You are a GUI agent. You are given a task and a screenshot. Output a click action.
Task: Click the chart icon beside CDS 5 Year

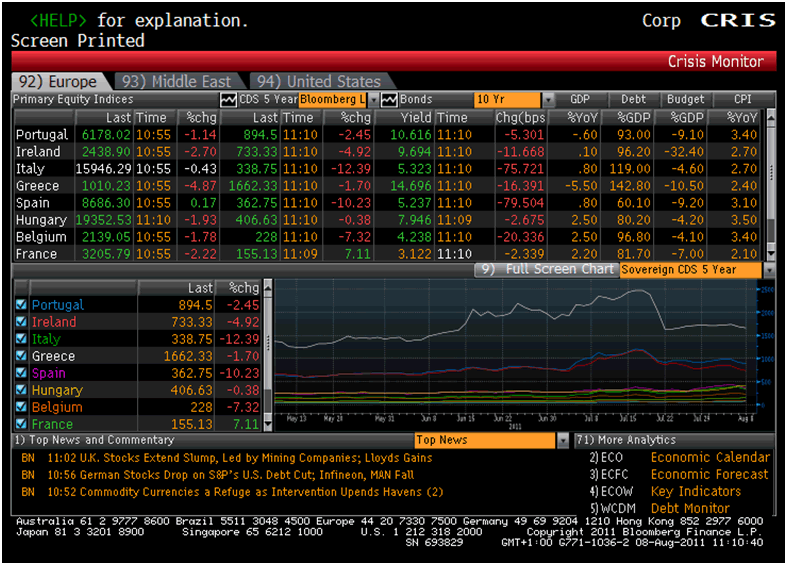[x=228, y=100]
